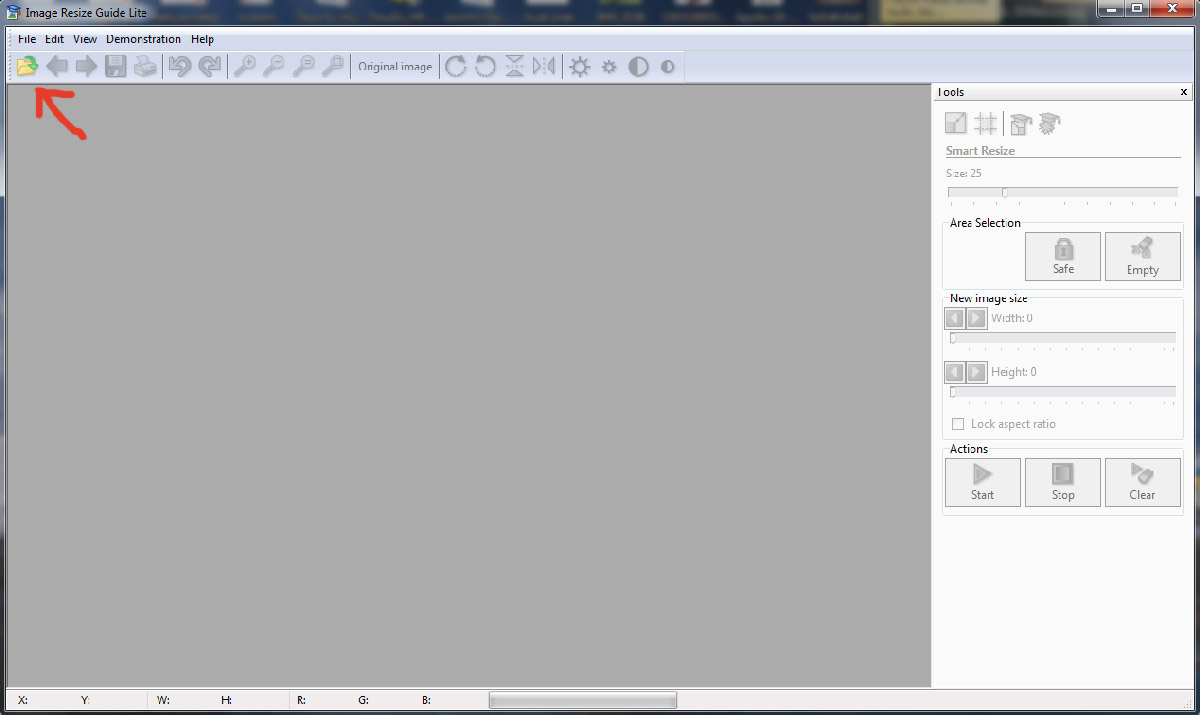Increase brightness with large sun icon
Viewport: 1200px width, 715px height.
580,67
